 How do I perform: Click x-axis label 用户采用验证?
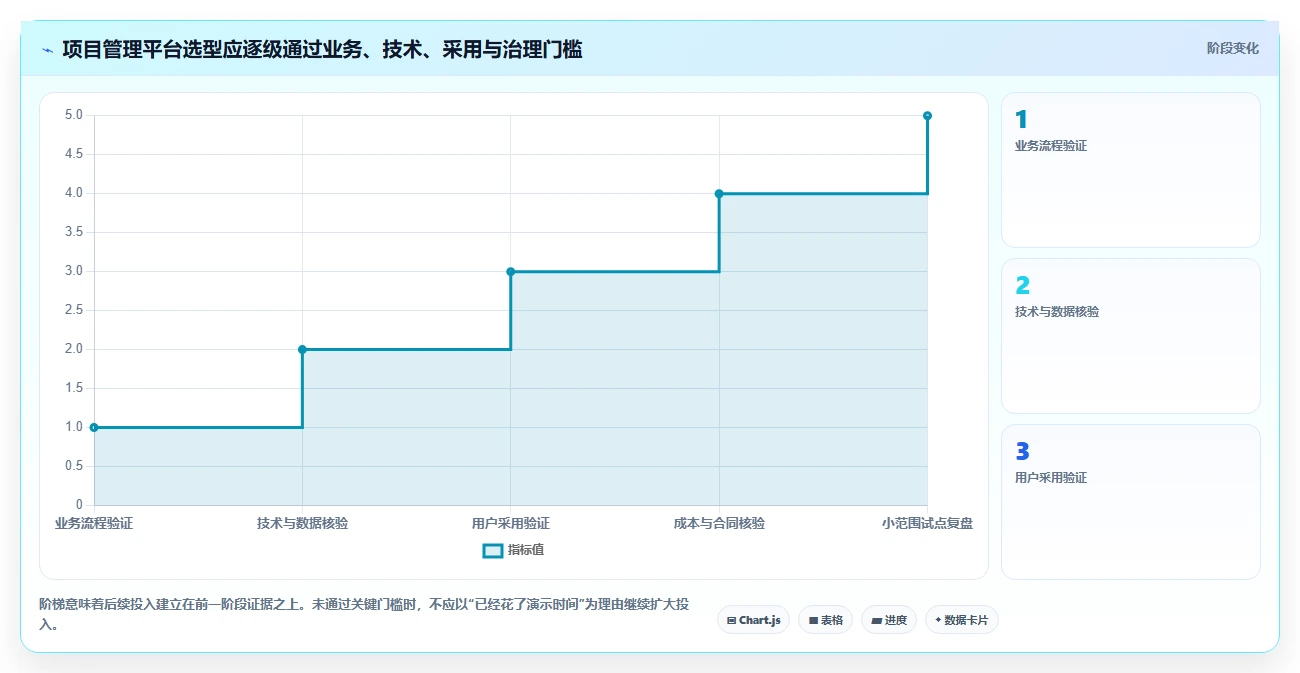(x=510, y=523)
